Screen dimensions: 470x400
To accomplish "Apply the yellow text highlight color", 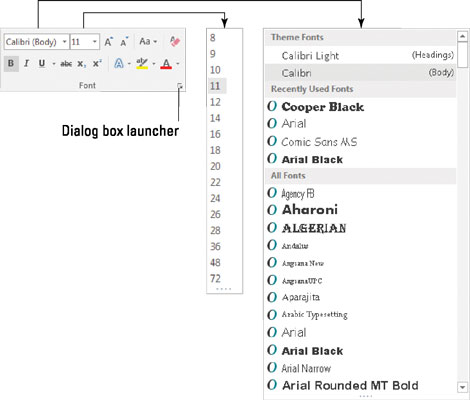I will click(142, 63).
